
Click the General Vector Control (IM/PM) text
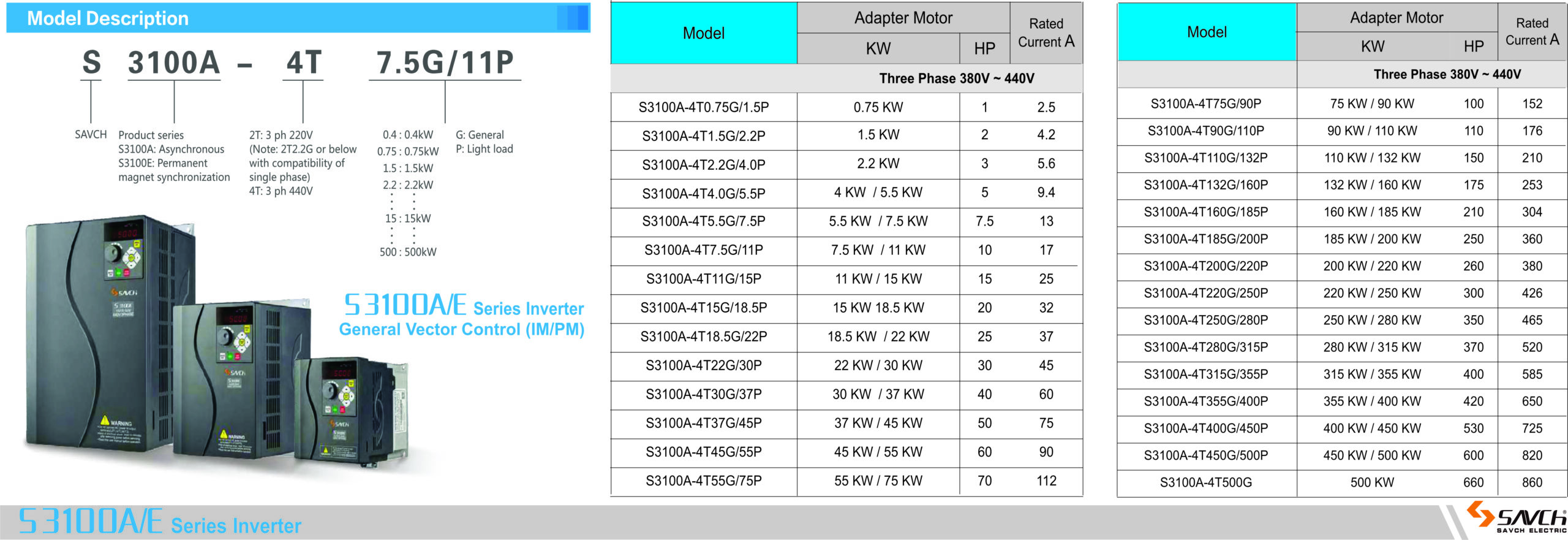tap(461, 330)
